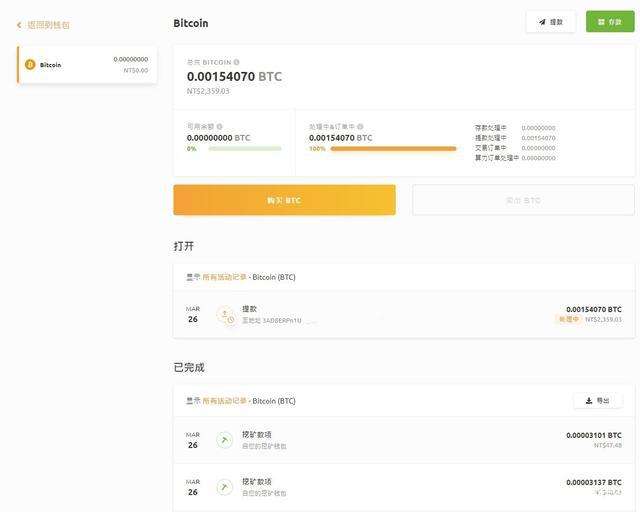Image resolution: width=640 pixels, height=512 pixels.
Task: Open the info icon next to total Bitcoin
Action: click(x=236, y=62)
